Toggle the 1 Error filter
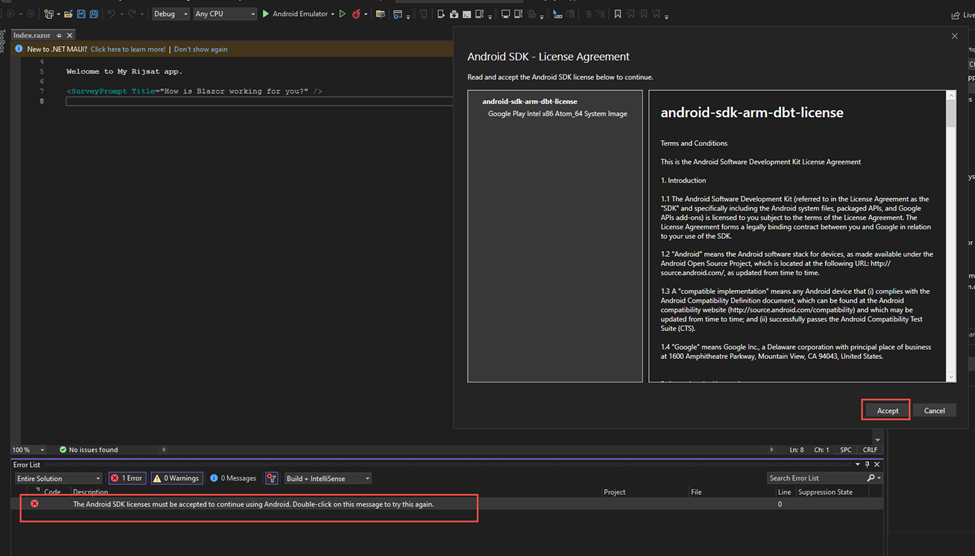The width and height of the screenshot is (975, 556). point(126,478)
